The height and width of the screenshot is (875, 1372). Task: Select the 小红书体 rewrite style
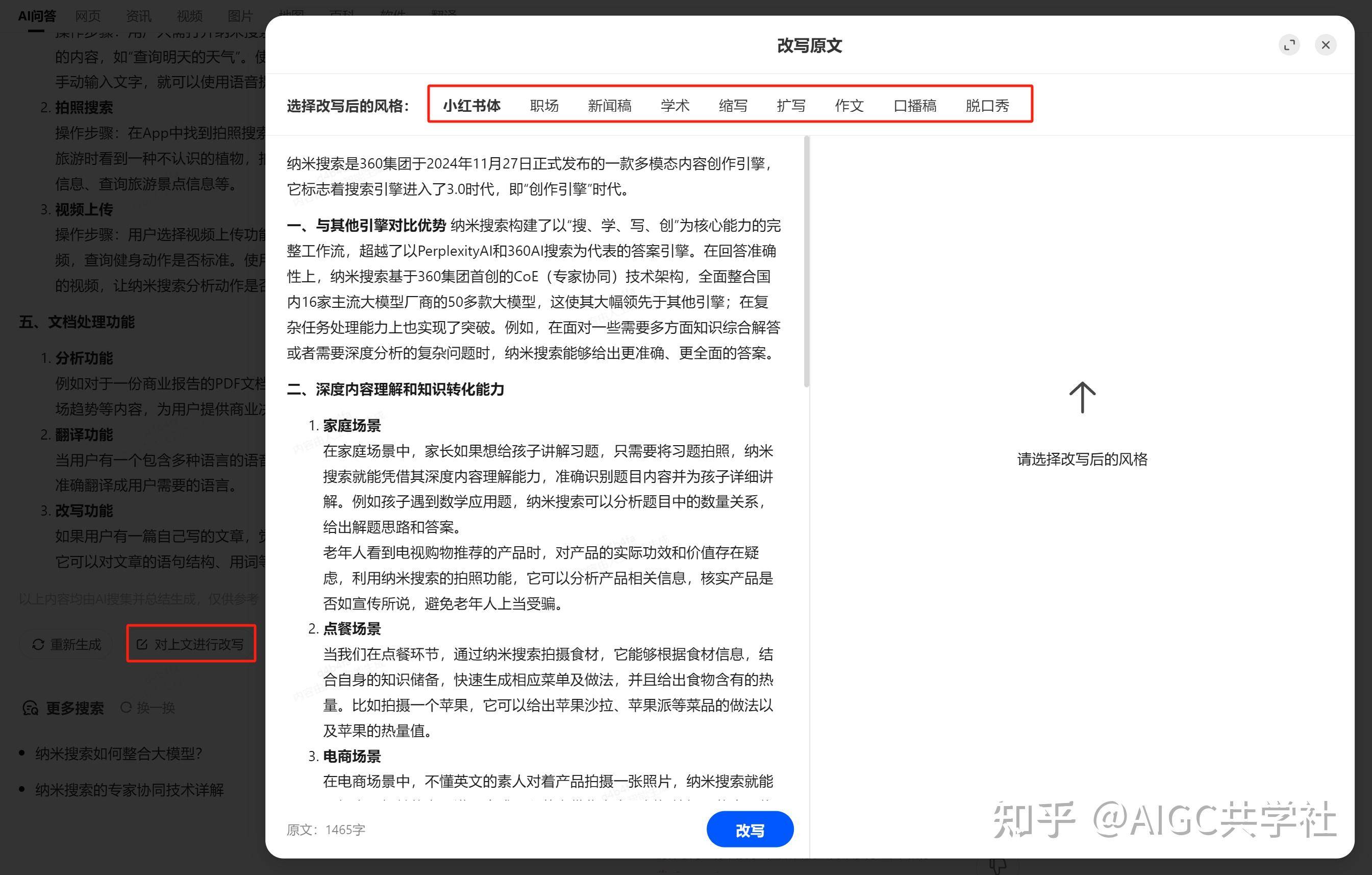[472, 106]
